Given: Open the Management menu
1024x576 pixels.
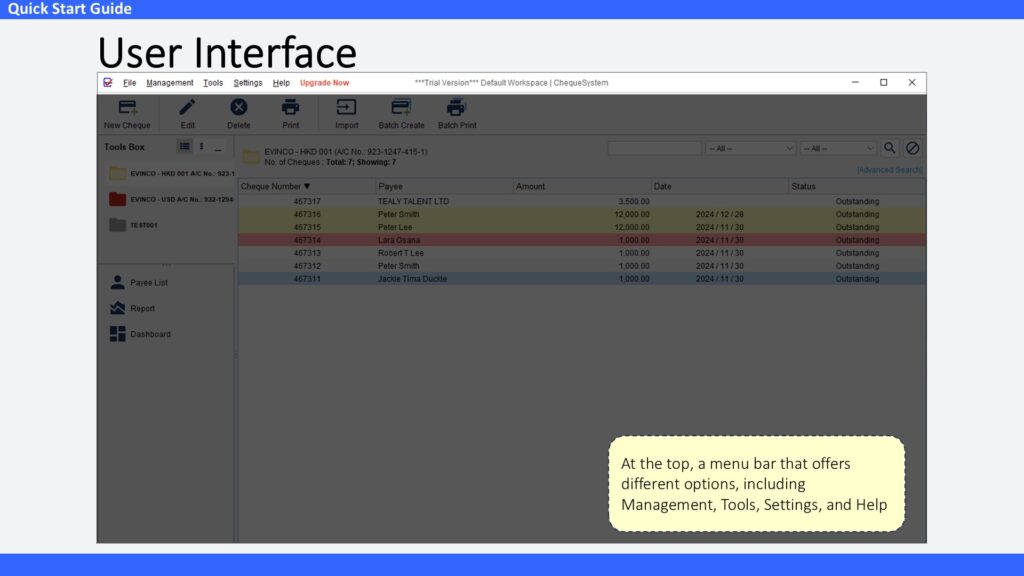Looking at the screenshot, I should point(170,83).
